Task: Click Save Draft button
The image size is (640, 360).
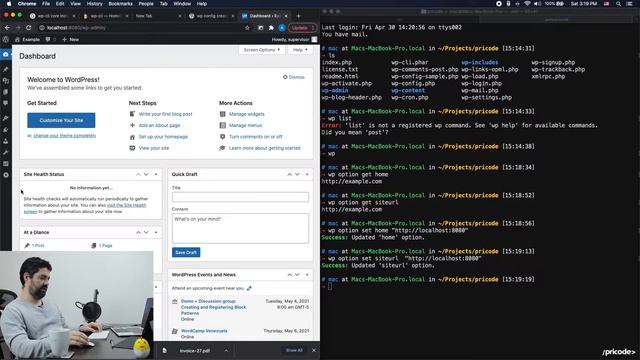Action: pos(186,252)
